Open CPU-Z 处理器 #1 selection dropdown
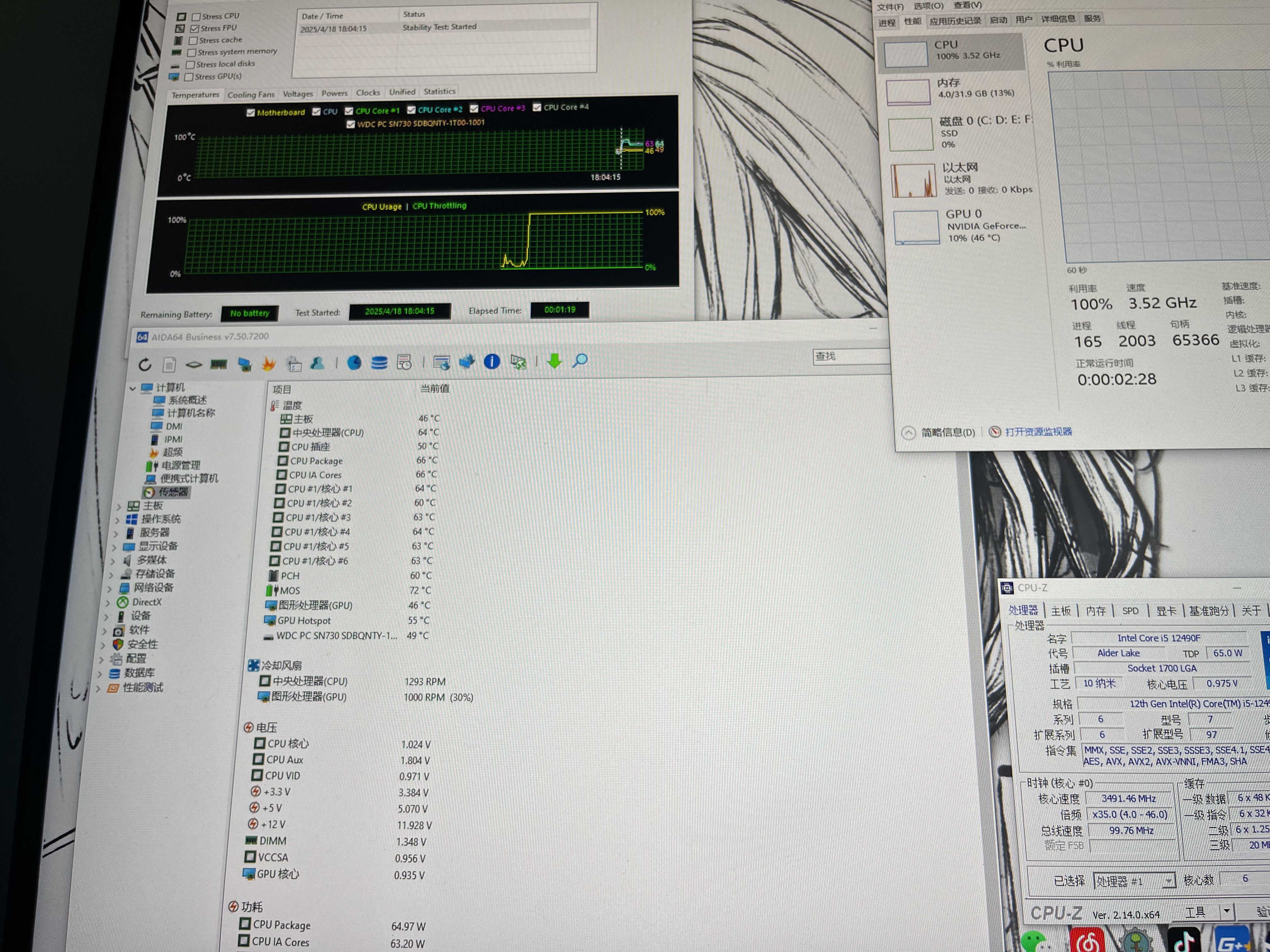This screenshot has height=952, width=1270. (1168, 881)
